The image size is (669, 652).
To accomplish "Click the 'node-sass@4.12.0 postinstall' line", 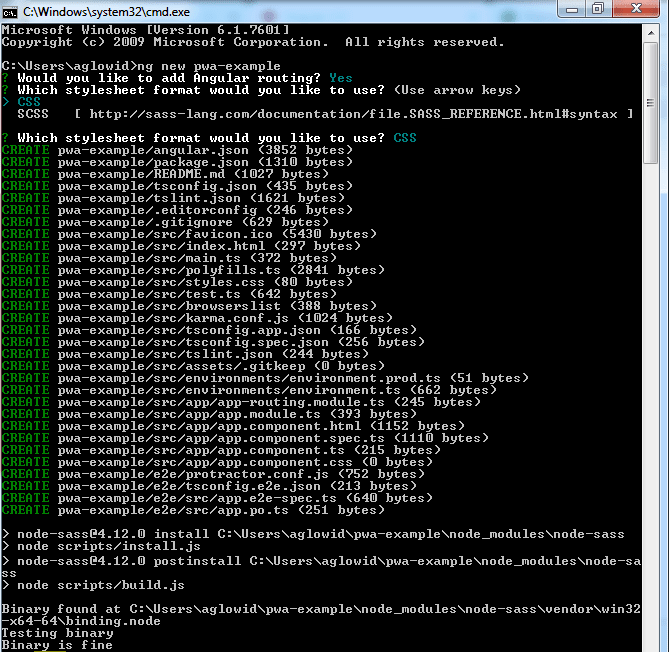I will pyautogui.click(x=321, y=567).
